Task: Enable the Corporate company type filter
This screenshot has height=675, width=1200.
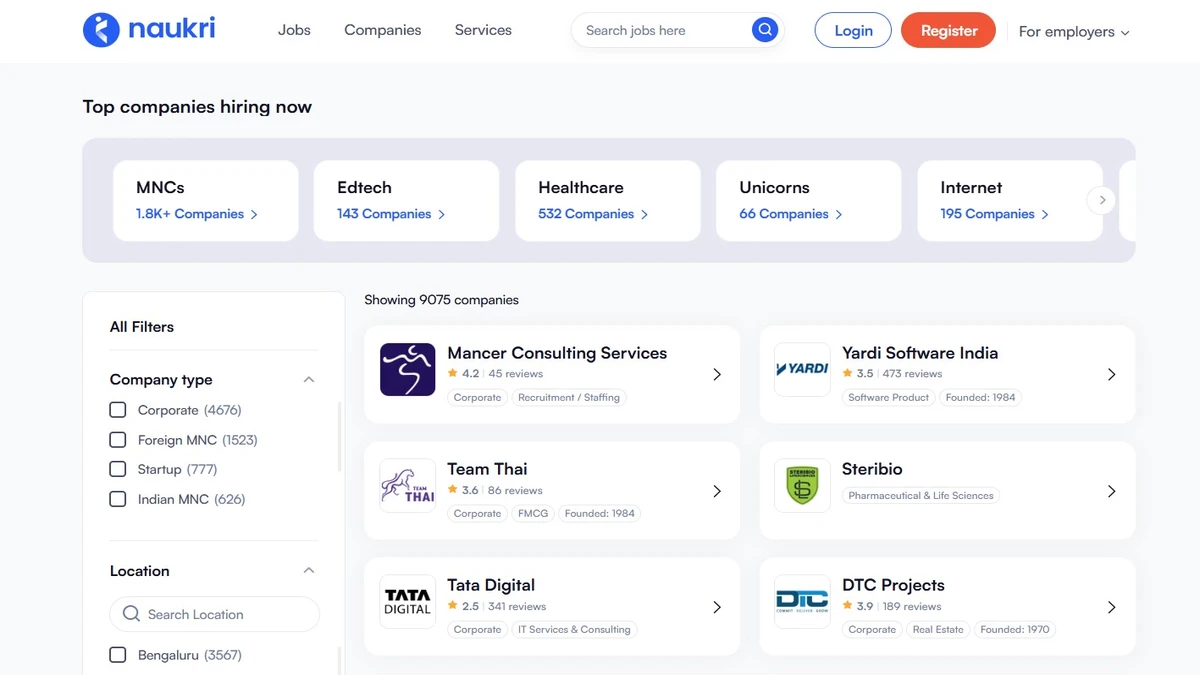Action: [x=117, y=409]
